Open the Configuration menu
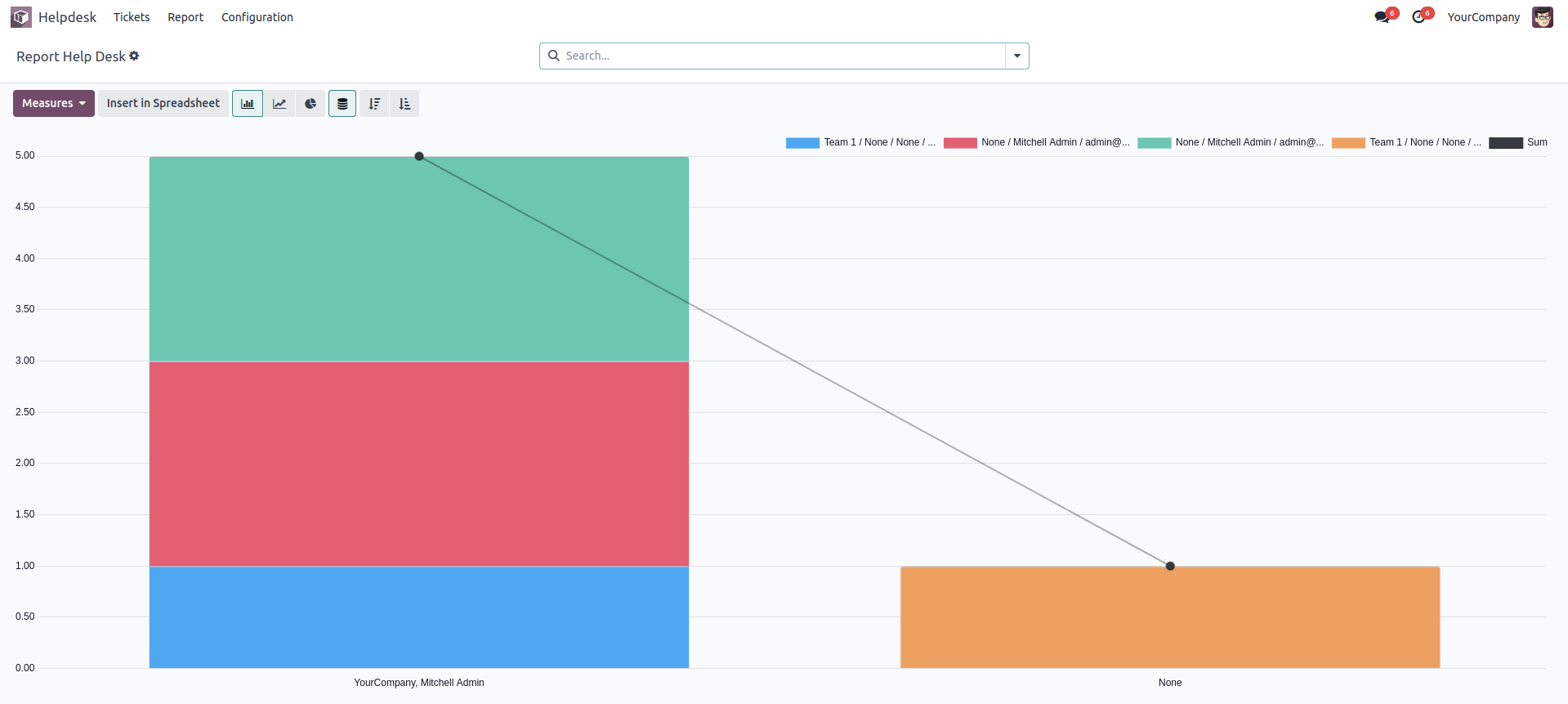Screen dimensions: 1568x704 pyautogui.click(x=257, y=17)
